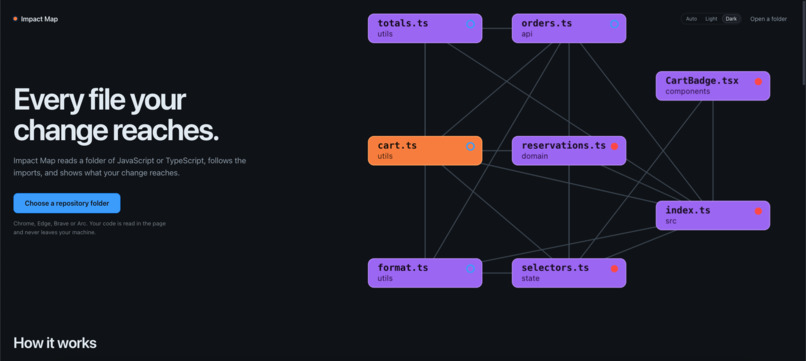Click 'domain' label under reservations.ts
The height and width of the screenshot is (361, 806).
pos(535,156)
